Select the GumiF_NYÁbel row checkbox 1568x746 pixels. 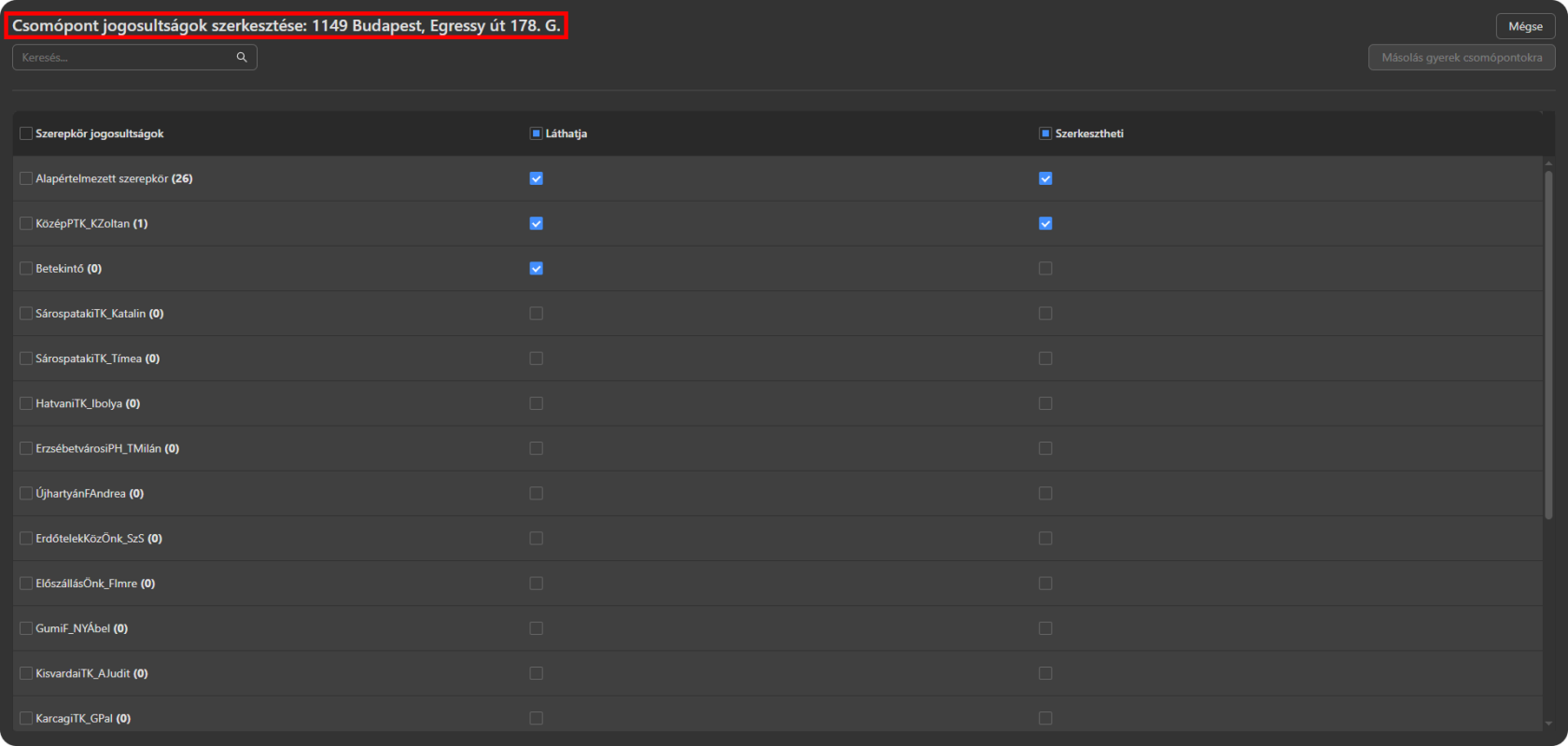26,628
